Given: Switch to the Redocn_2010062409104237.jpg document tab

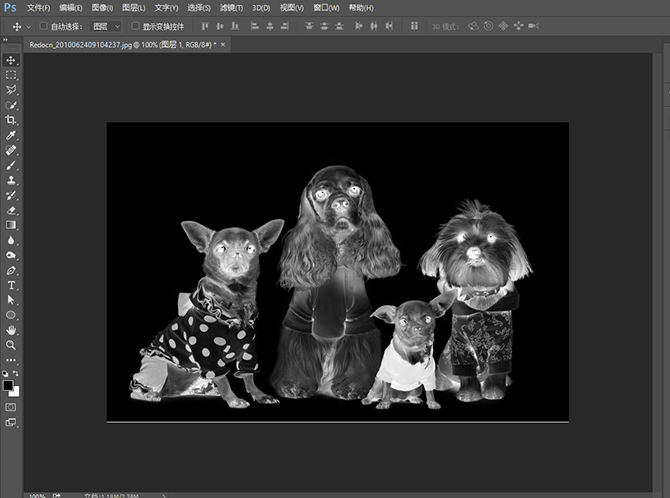Looking at the screenshot, I should 123,44.
